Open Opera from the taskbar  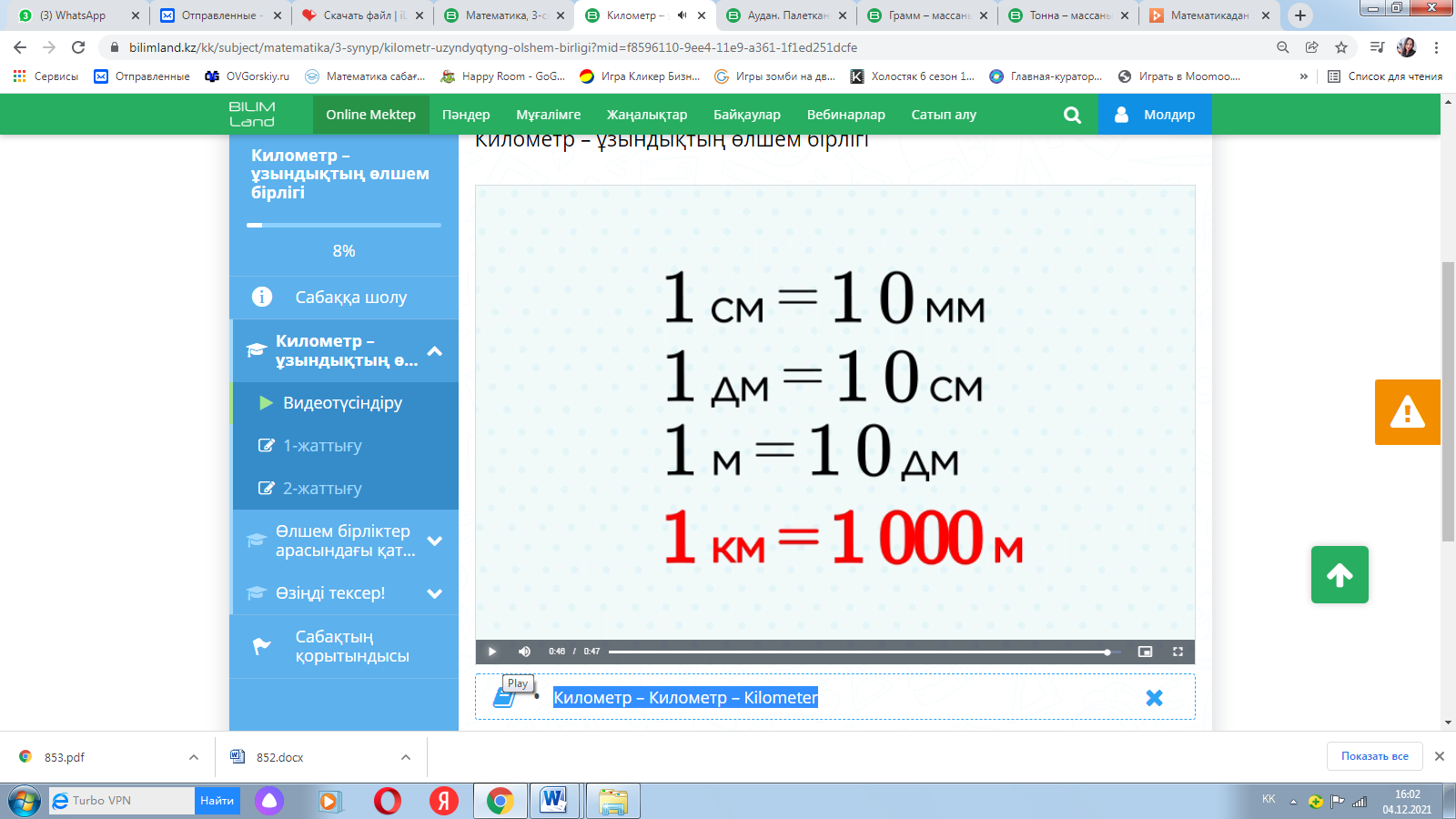point(388,801)
